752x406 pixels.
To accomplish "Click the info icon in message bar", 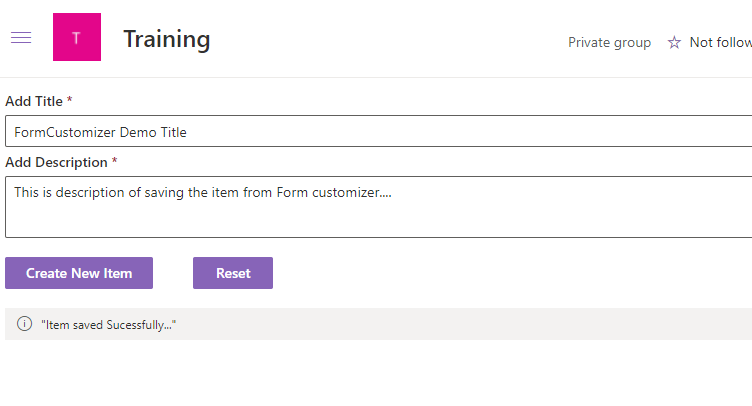I will [x=25, y=324].
